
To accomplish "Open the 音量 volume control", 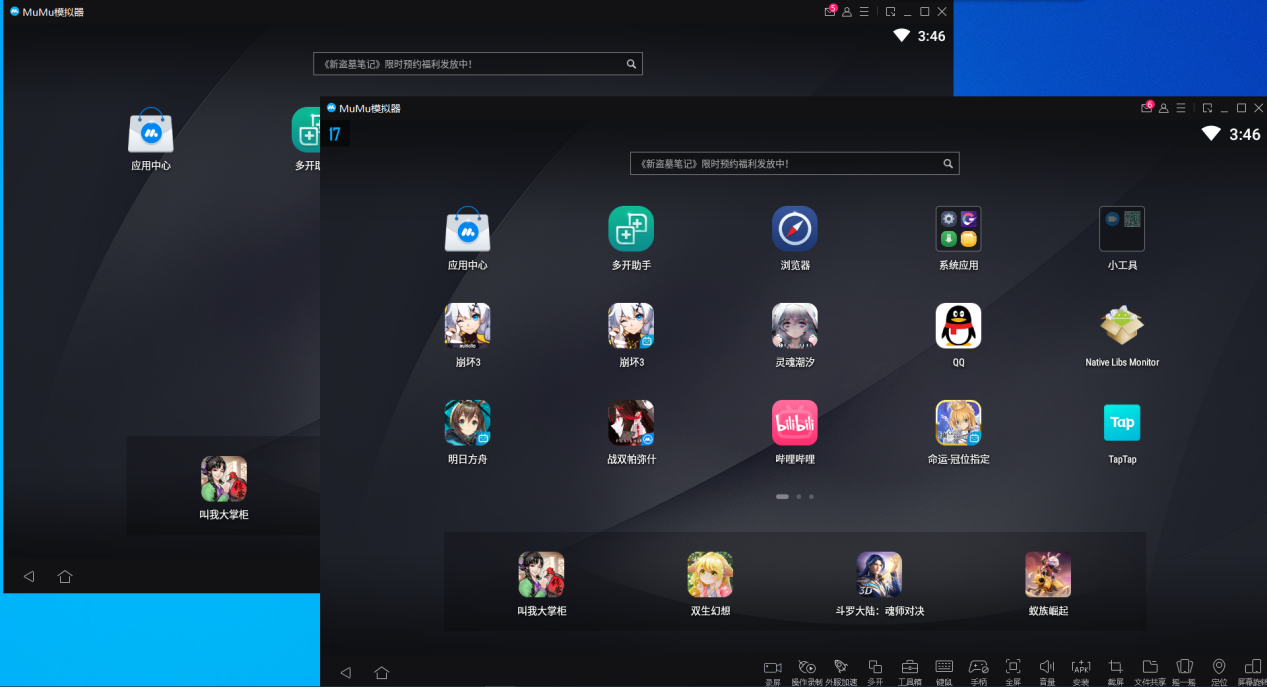I will (x=1047, y=668).
